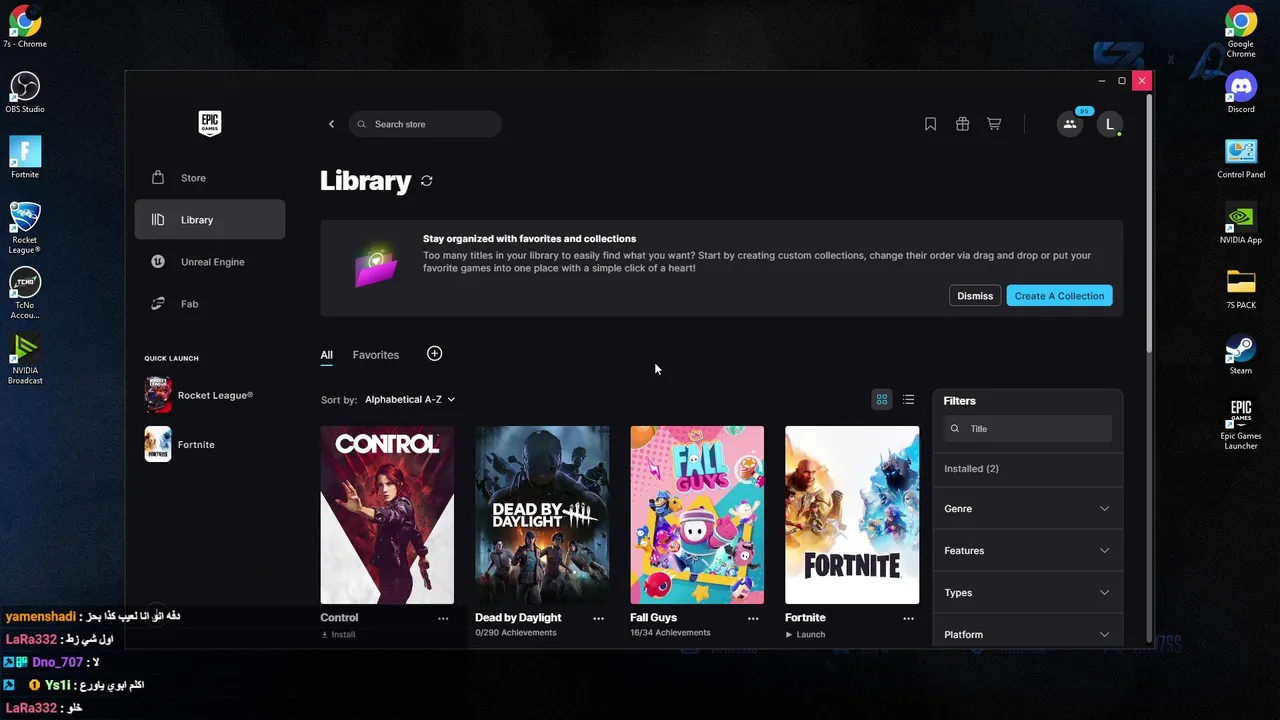Expand the Types filter

click(x=1027, y=593)
